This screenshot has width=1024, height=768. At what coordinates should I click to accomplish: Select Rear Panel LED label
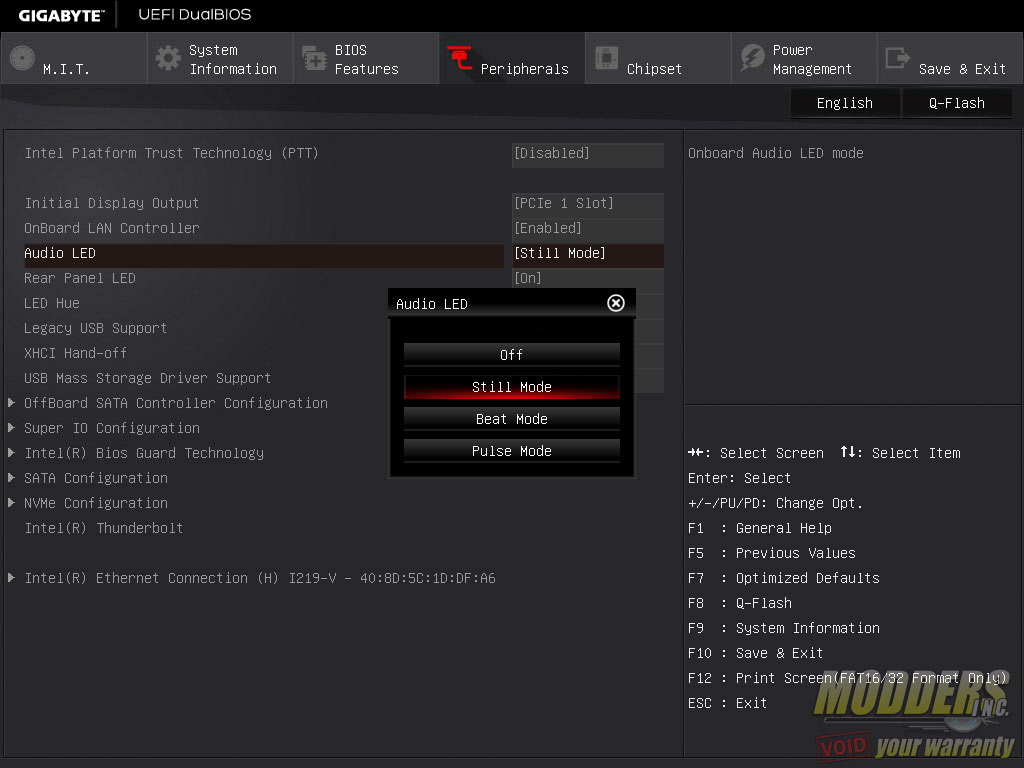tap(80, 278)
